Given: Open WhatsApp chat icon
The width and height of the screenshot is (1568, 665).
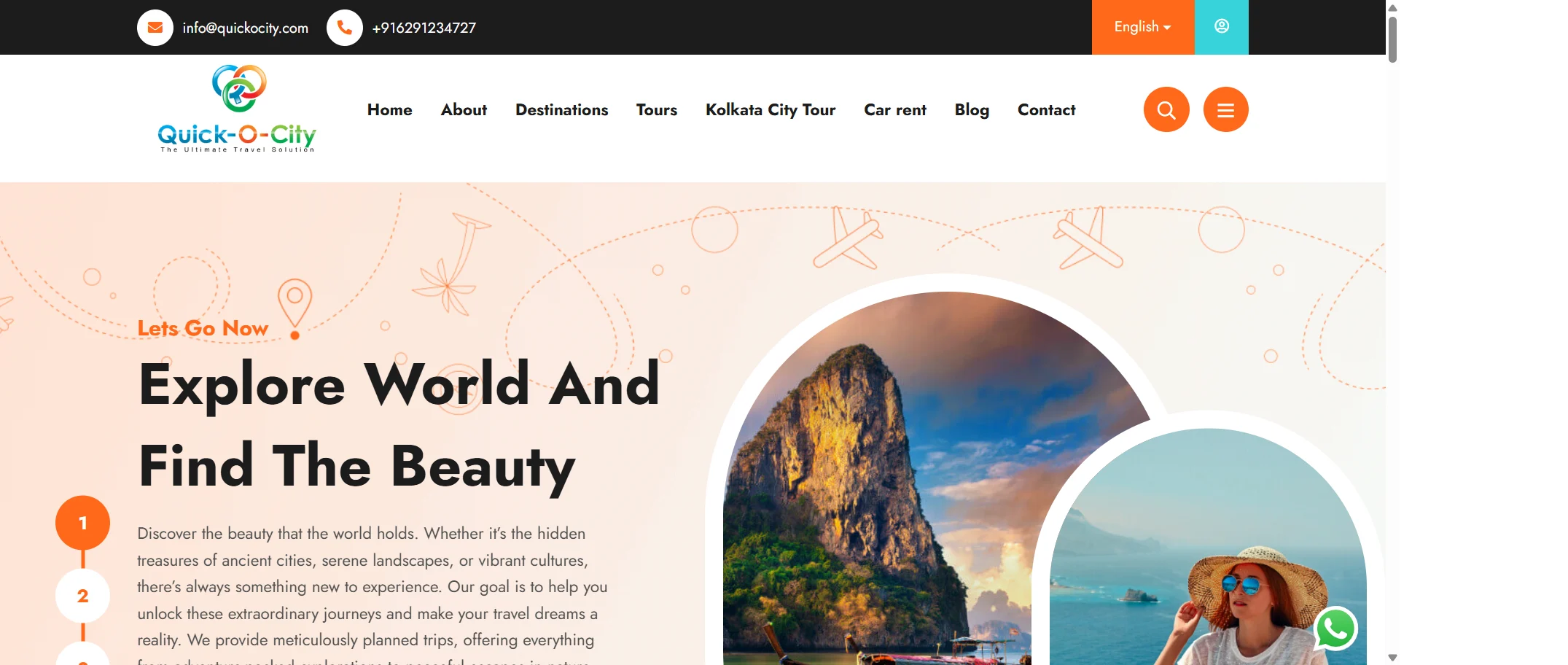Looking at the screenshot, I should tap(1335, 629).
